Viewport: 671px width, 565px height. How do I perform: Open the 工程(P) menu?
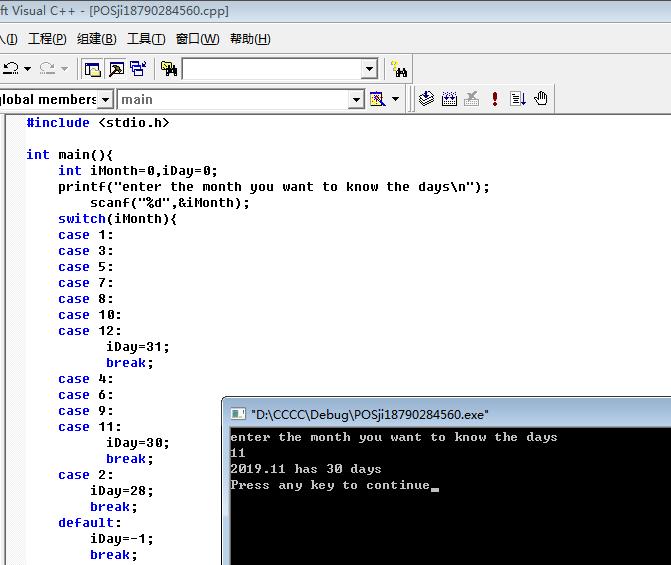click(x=47, y=39)
